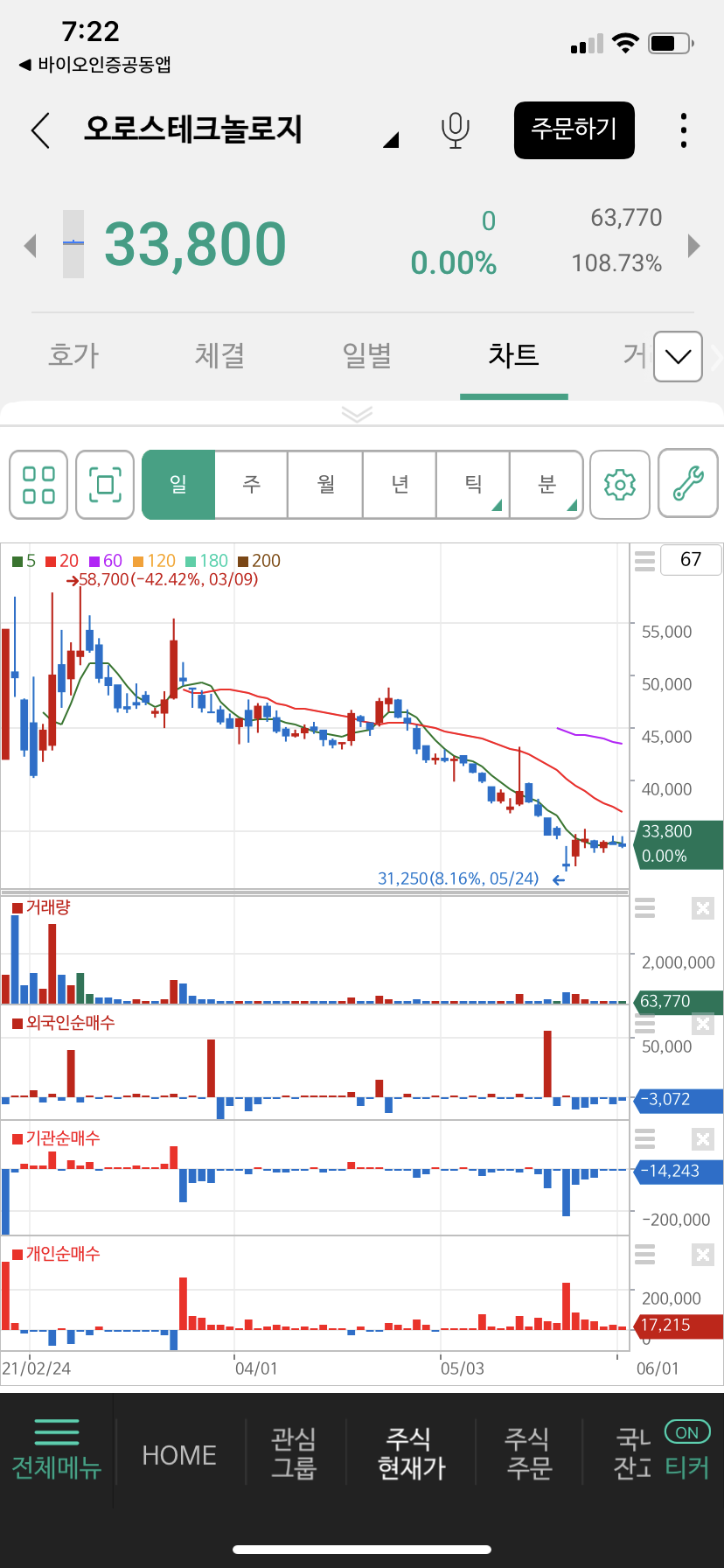This screenshot has width=724, height=1568.
Task: Open the 틱 tick interval dropdown
Action: pos(473,485)
